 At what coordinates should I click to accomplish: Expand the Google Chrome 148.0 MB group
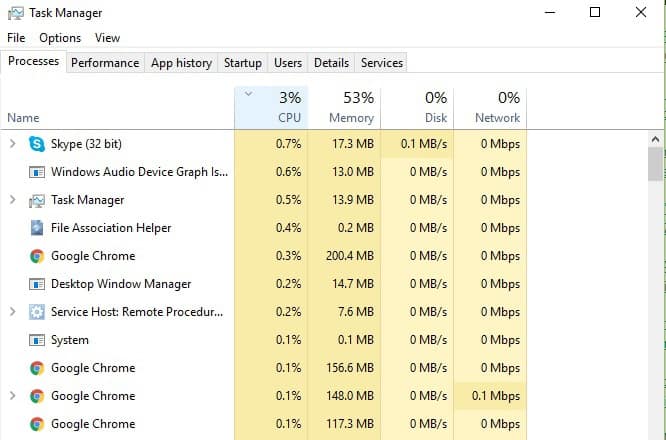(12, 396)
